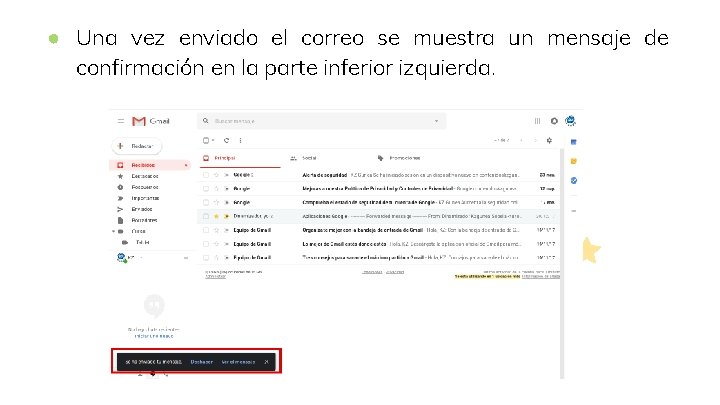Click inside the Buscar mensaje search field

point(321,121)
